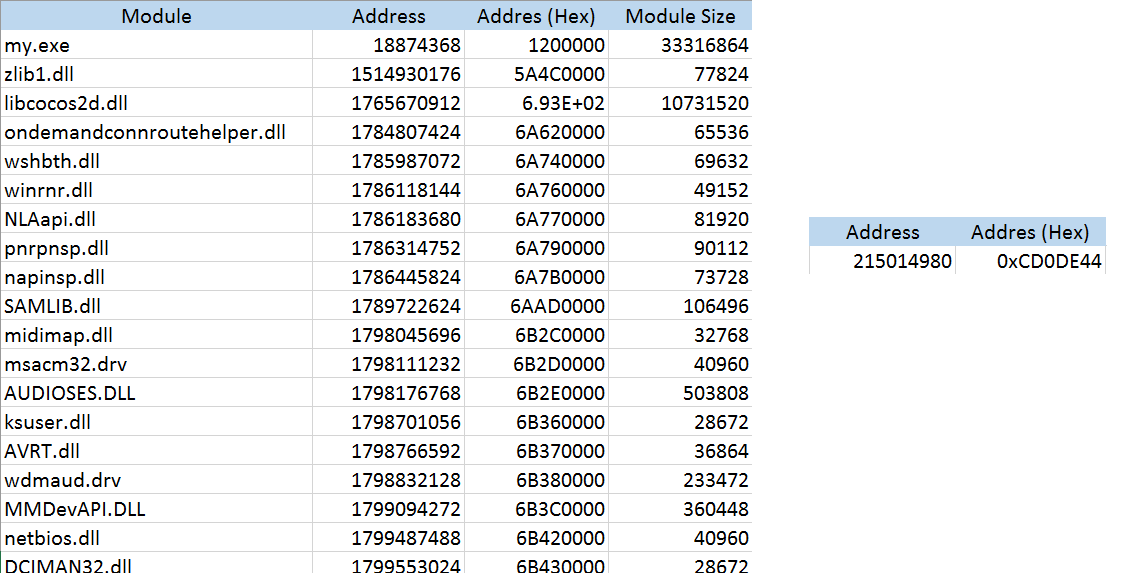Click Addres (Hex) header in small table

[x=1030, y=232]
